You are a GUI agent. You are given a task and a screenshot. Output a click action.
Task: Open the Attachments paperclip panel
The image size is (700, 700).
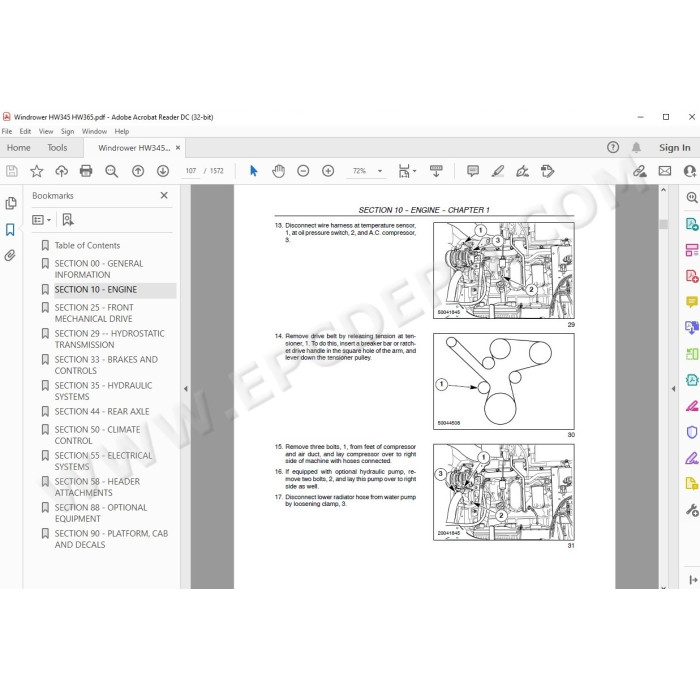point(10,255)
